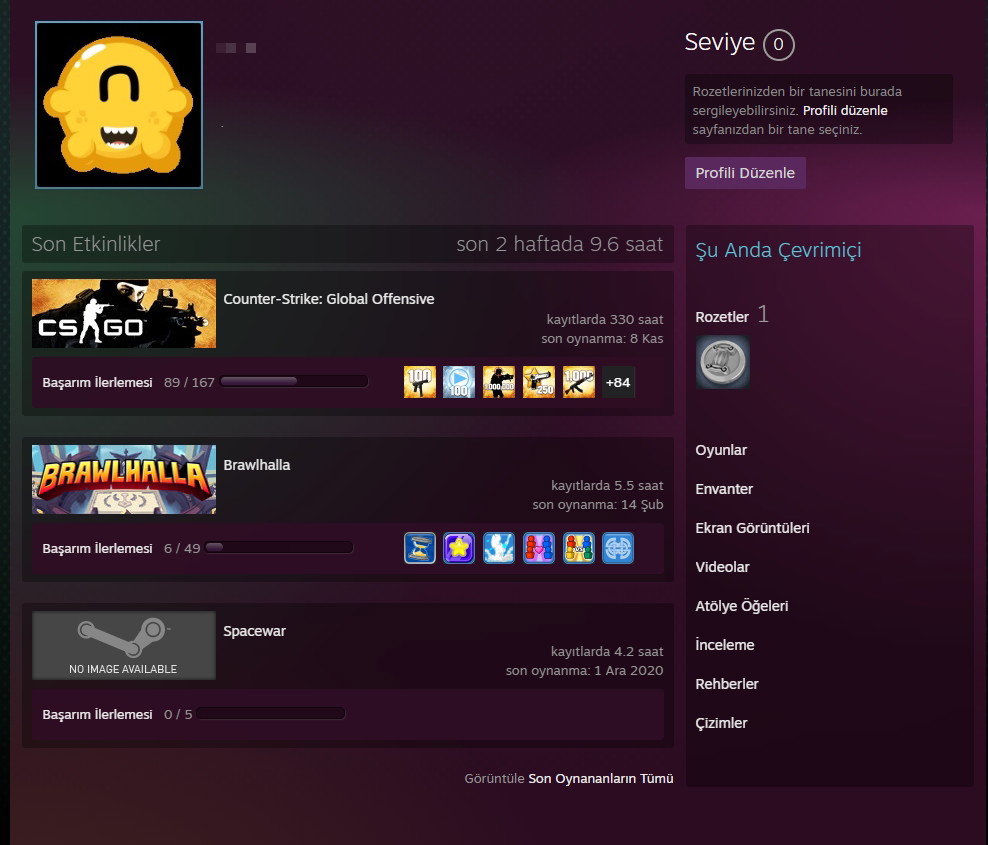
Task: Open the Brawlhalla title link
Action: click(x=257, y=465)
